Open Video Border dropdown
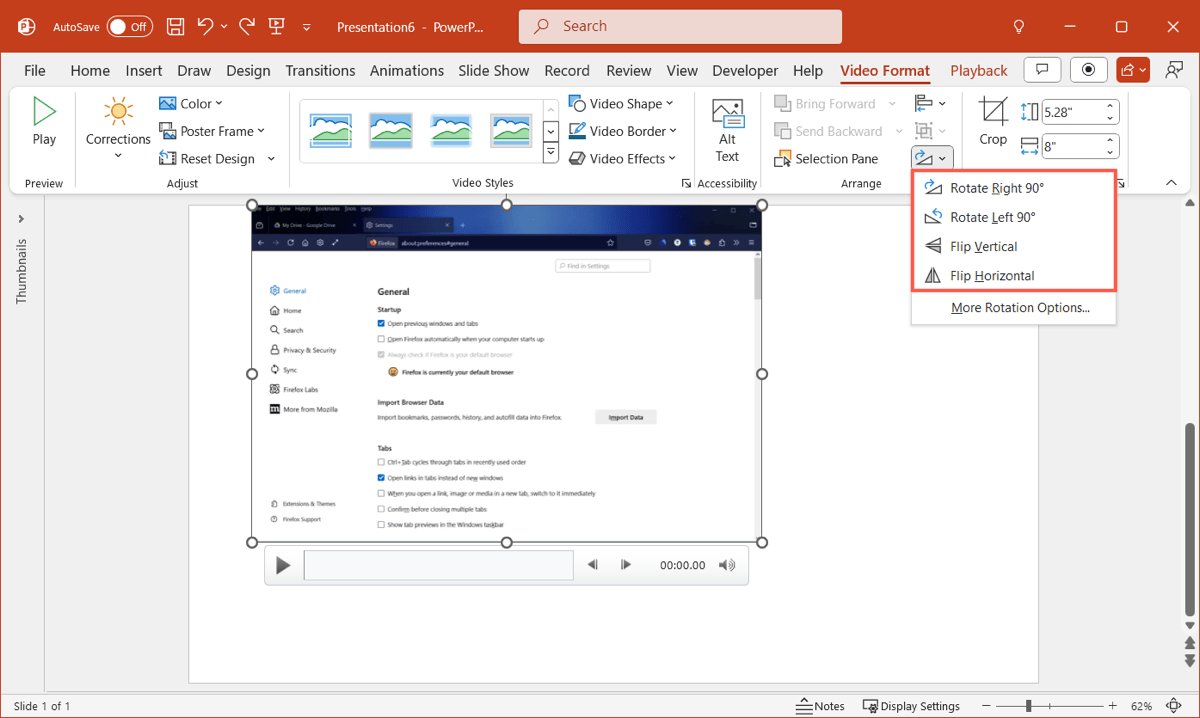Image resolution: width=1200 pixels, height=718 pixels. 623,131
